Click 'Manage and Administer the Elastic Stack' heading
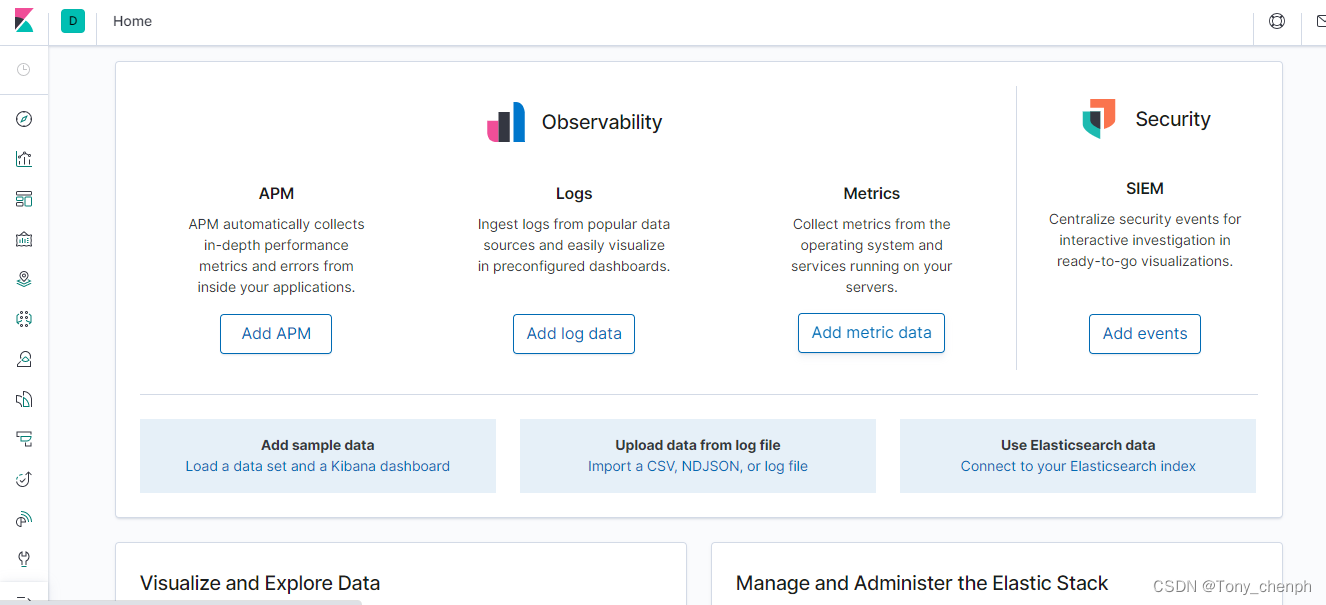Viewport: 1326px width, 605px height. coord(922,583)
